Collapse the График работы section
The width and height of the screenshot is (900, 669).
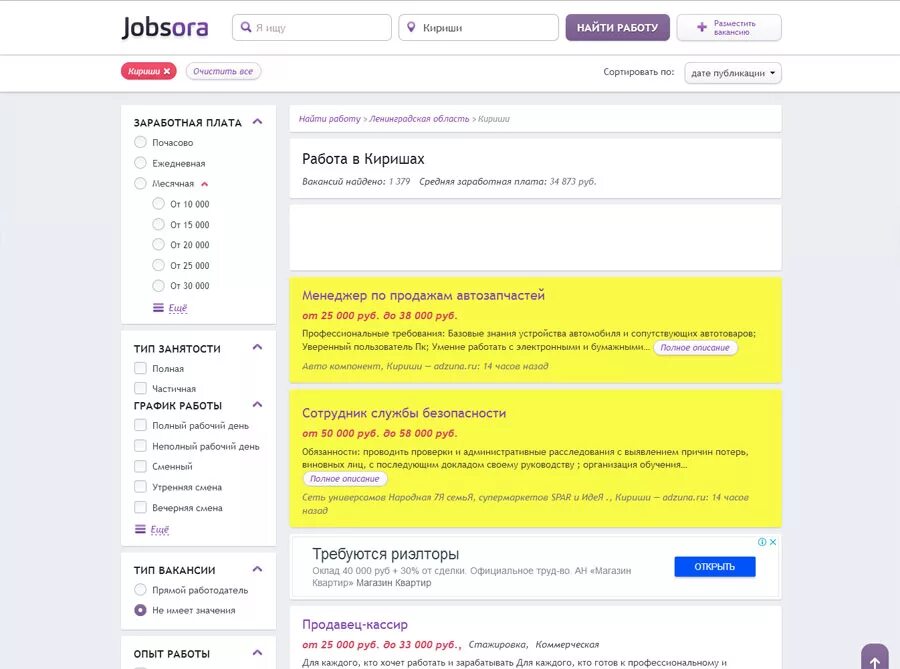click(x=257, y=405)
